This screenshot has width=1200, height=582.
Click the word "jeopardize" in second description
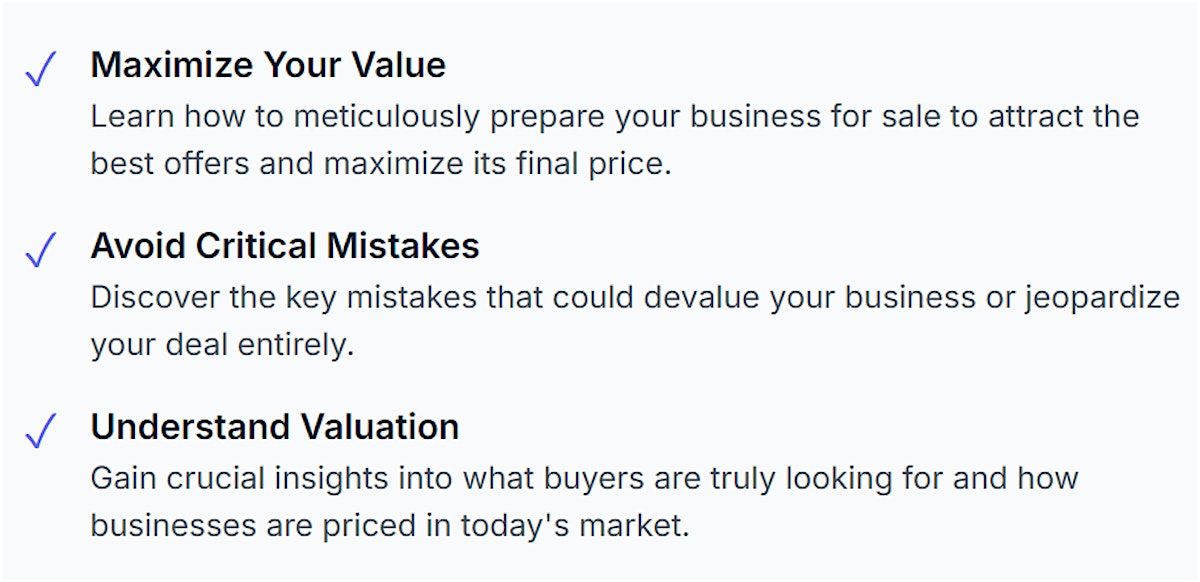pyautogui.click(x=1101, y=297)
